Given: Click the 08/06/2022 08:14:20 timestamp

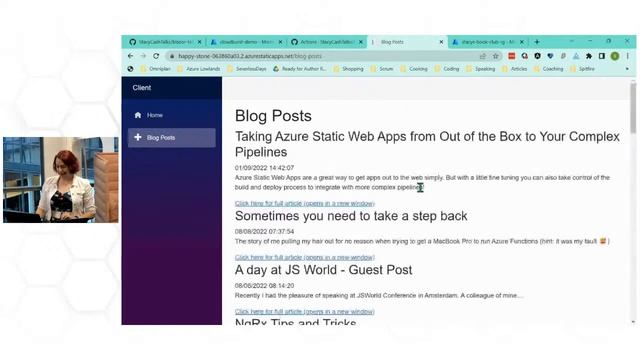Looking at the screenshot, I should point(264,286).
